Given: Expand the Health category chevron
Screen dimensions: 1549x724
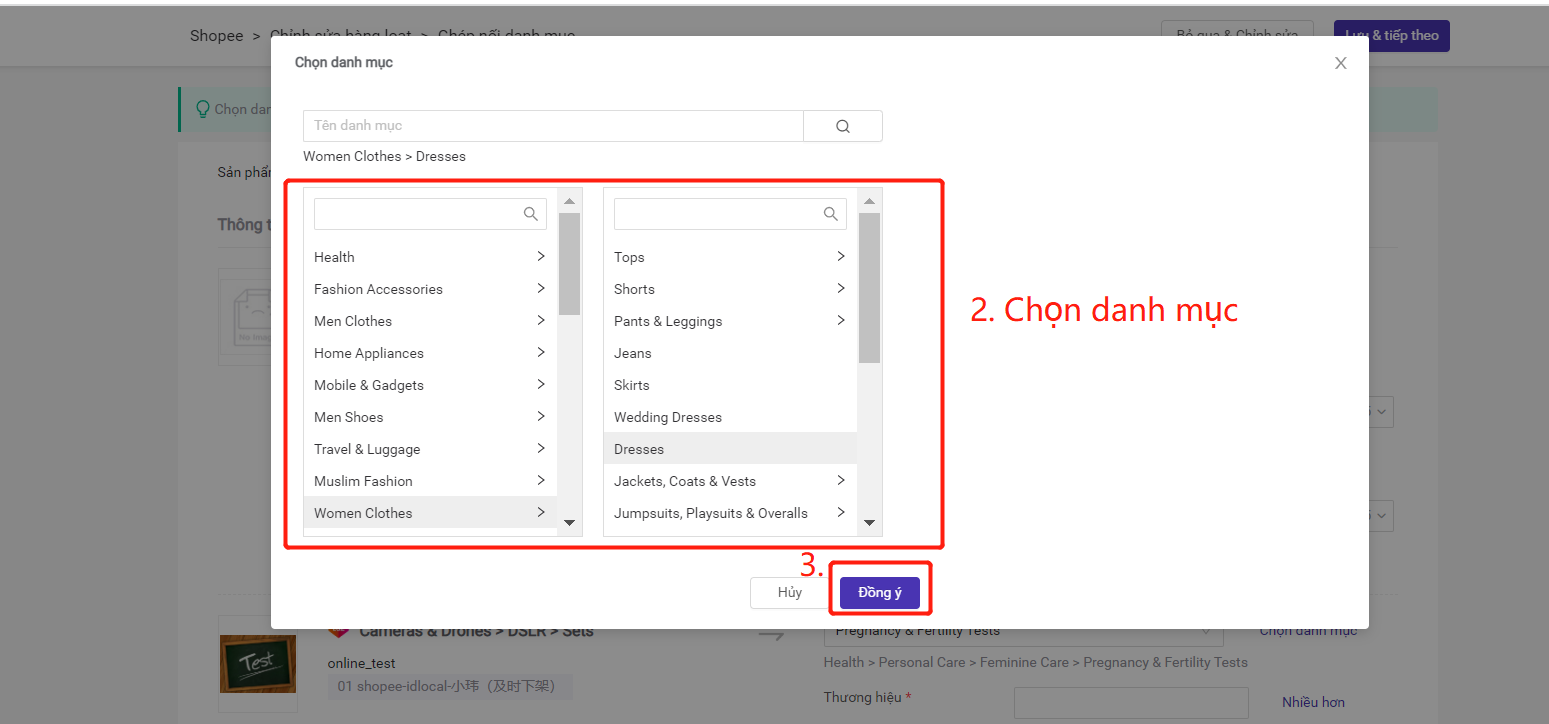Looking at the screenshot, I should pyautogui.click(x=540, y=257).
